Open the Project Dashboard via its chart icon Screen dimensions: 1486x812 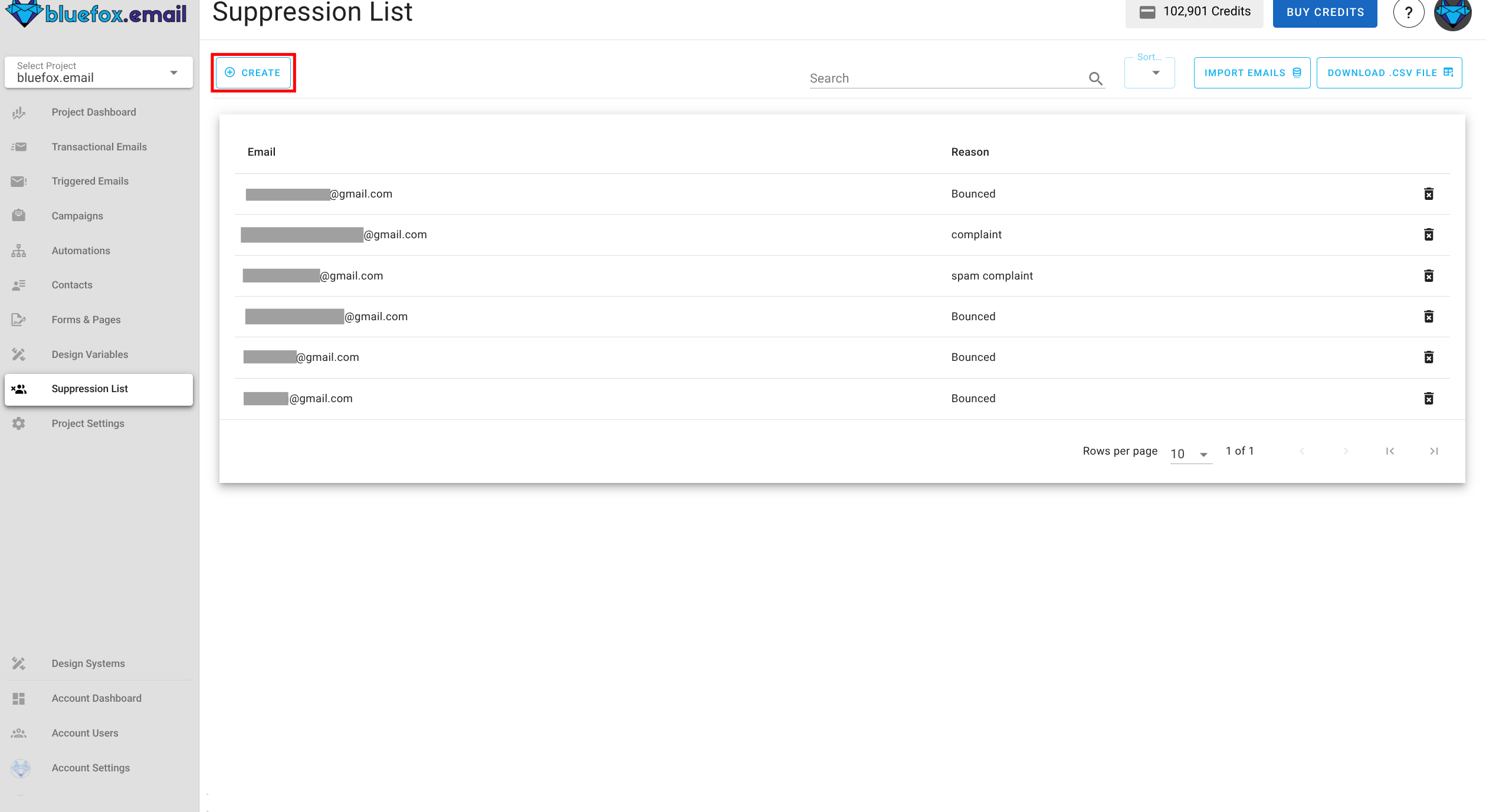click(x=18, y=111)
